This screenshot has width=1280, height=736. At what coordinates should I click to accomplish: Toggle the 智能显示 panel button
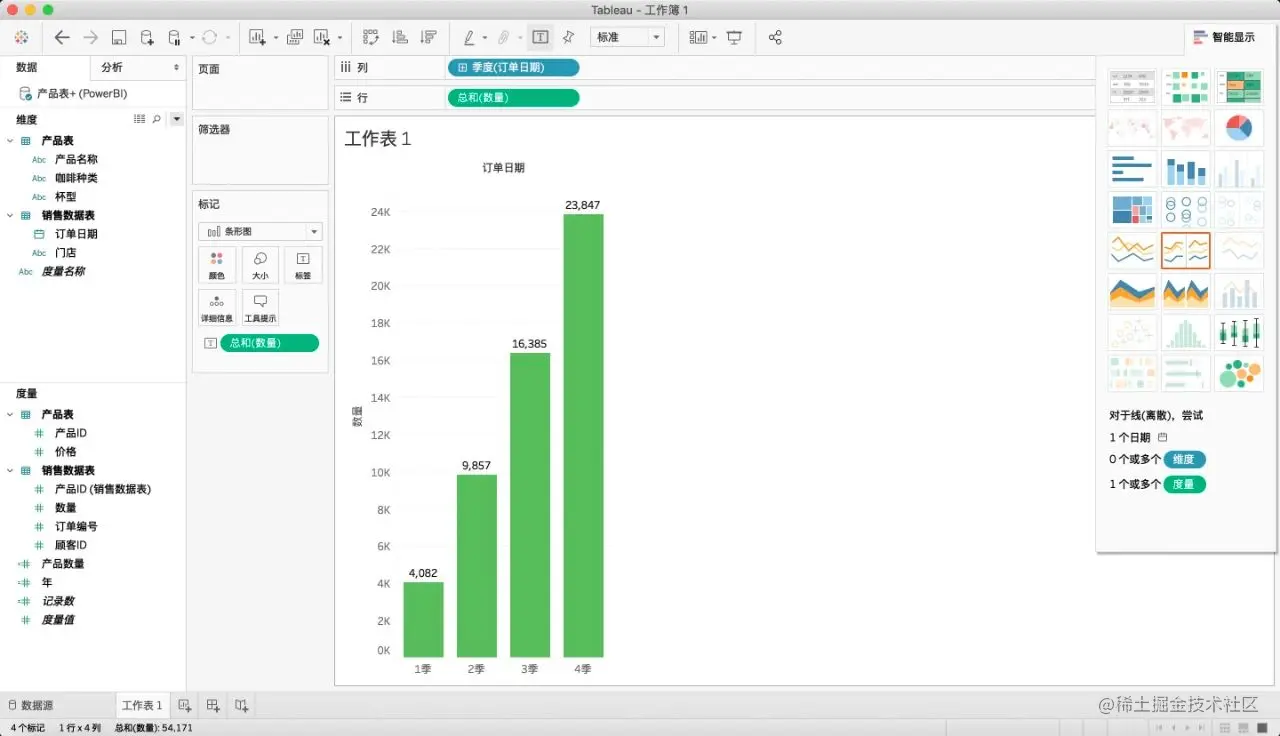(x=1225, y=37)
